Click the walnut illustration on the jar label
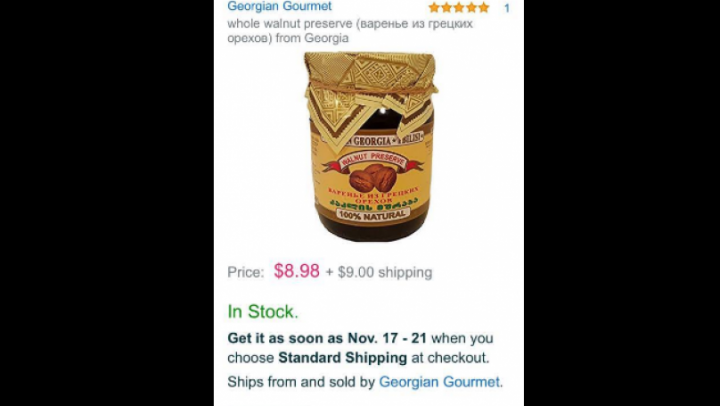 [372, 178]
